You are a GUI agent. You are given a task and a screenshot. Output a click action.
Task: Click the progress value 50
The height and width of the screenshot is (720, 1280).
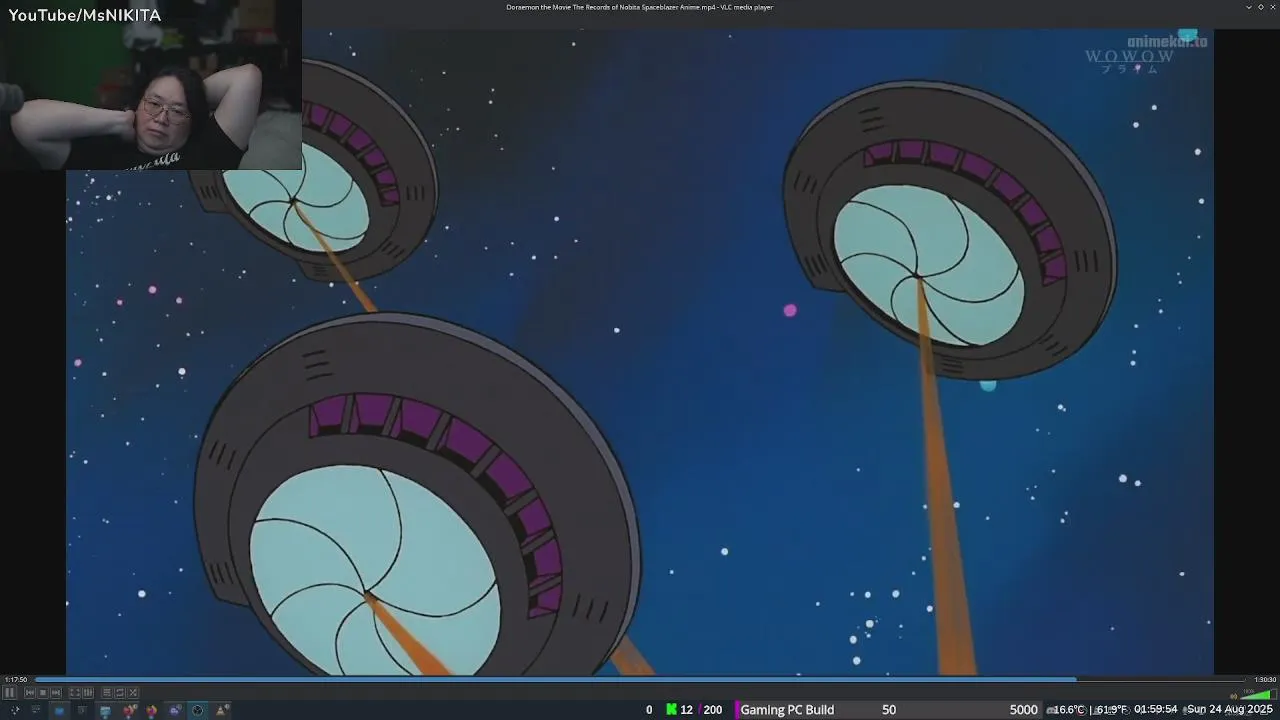[889, 710]
